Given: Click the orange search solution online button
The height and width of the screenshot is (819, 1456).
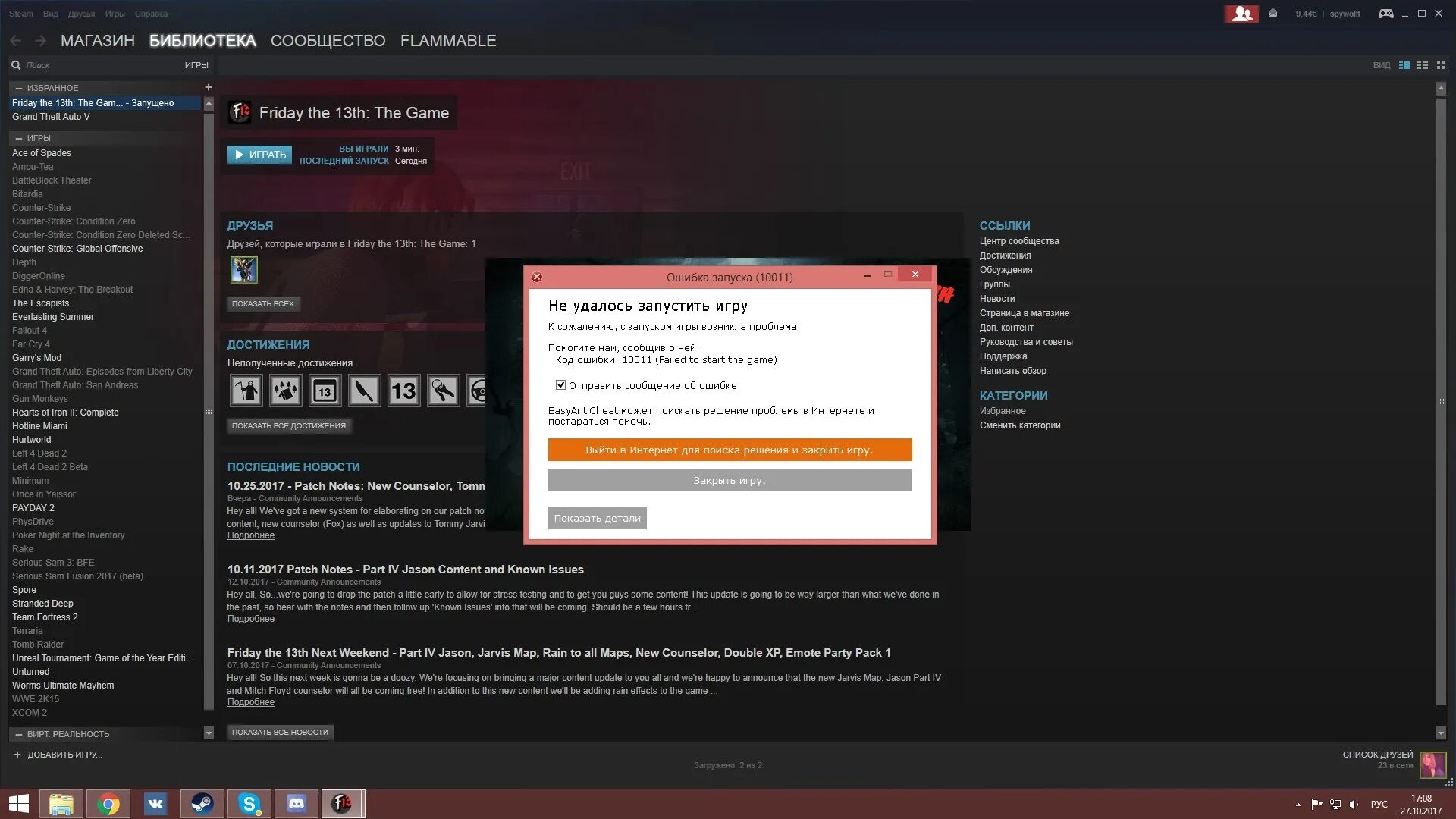Looking at the screenshot, I should 730,450.
